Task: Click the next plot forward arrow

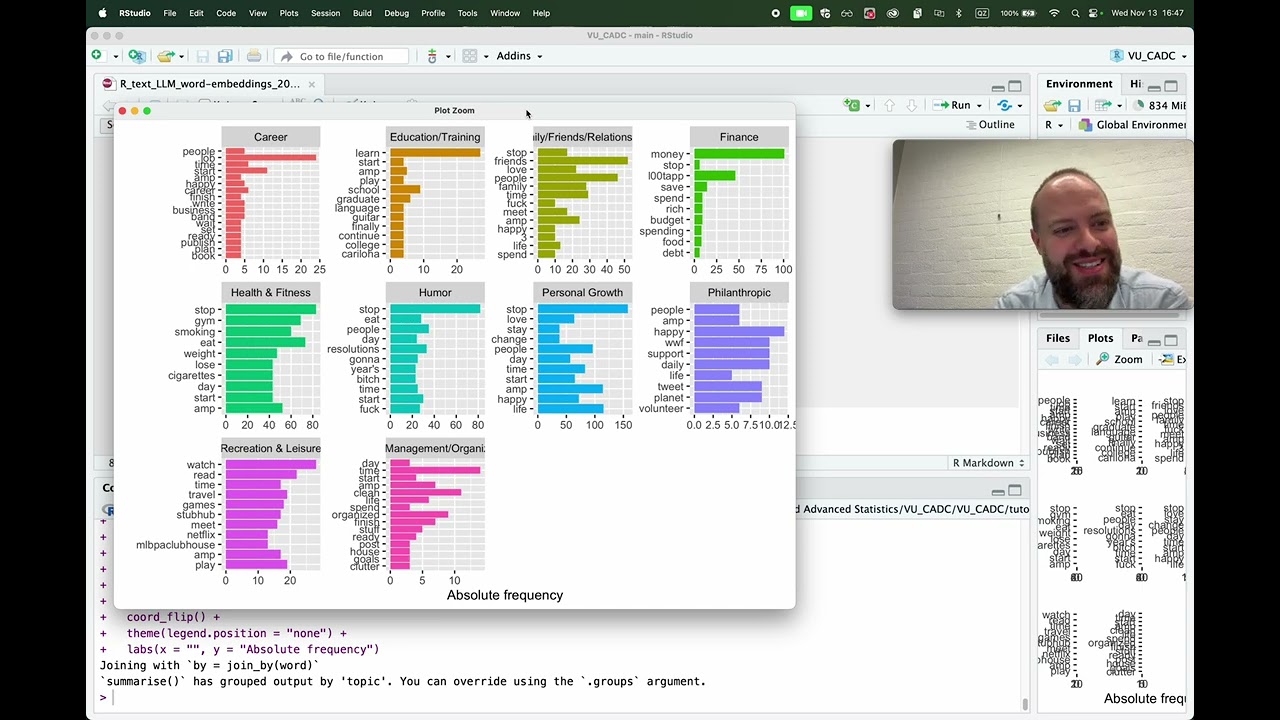Action: point(1074,359)
